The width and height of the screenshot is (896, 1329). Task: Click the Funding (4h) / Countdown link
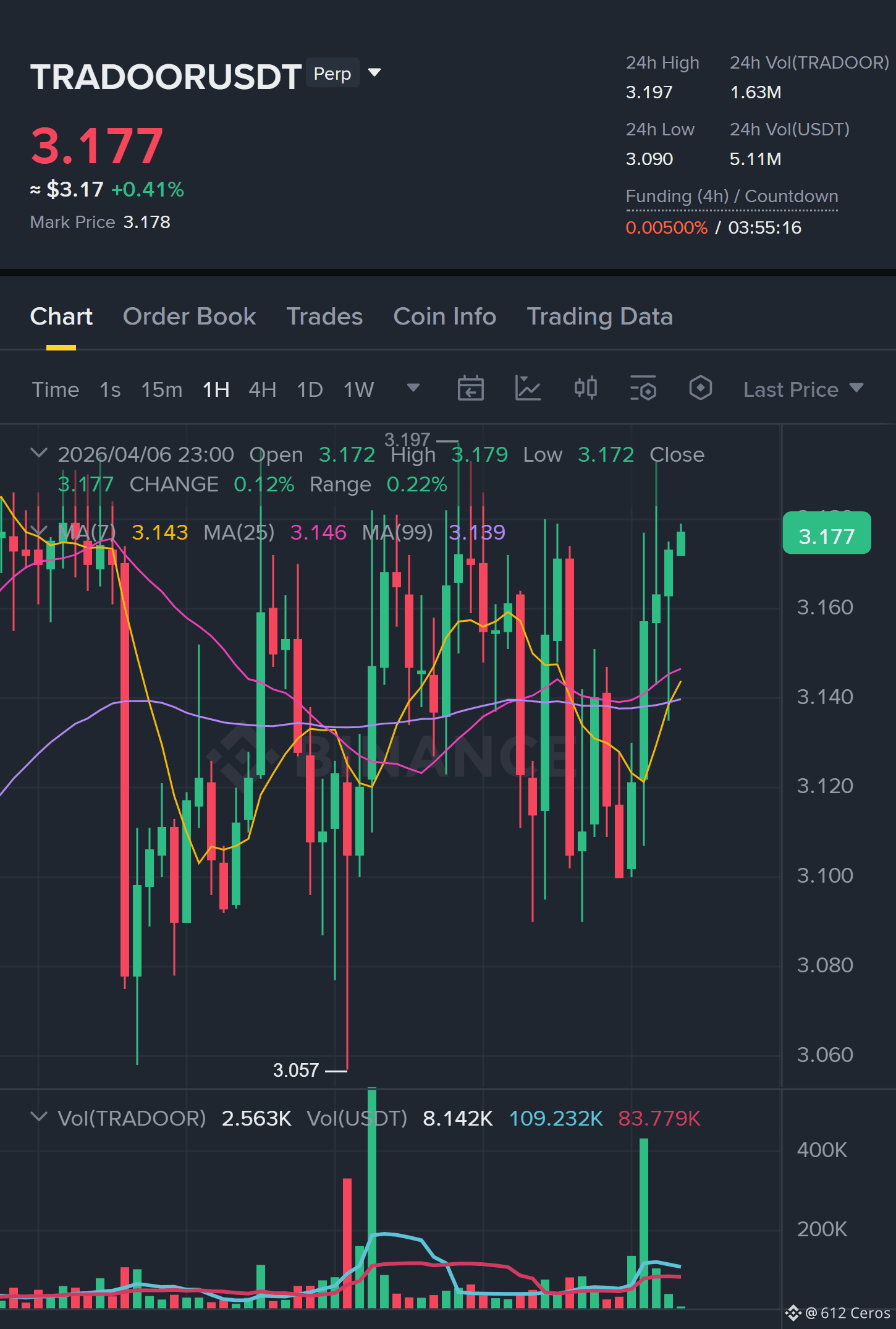point(732,197)
